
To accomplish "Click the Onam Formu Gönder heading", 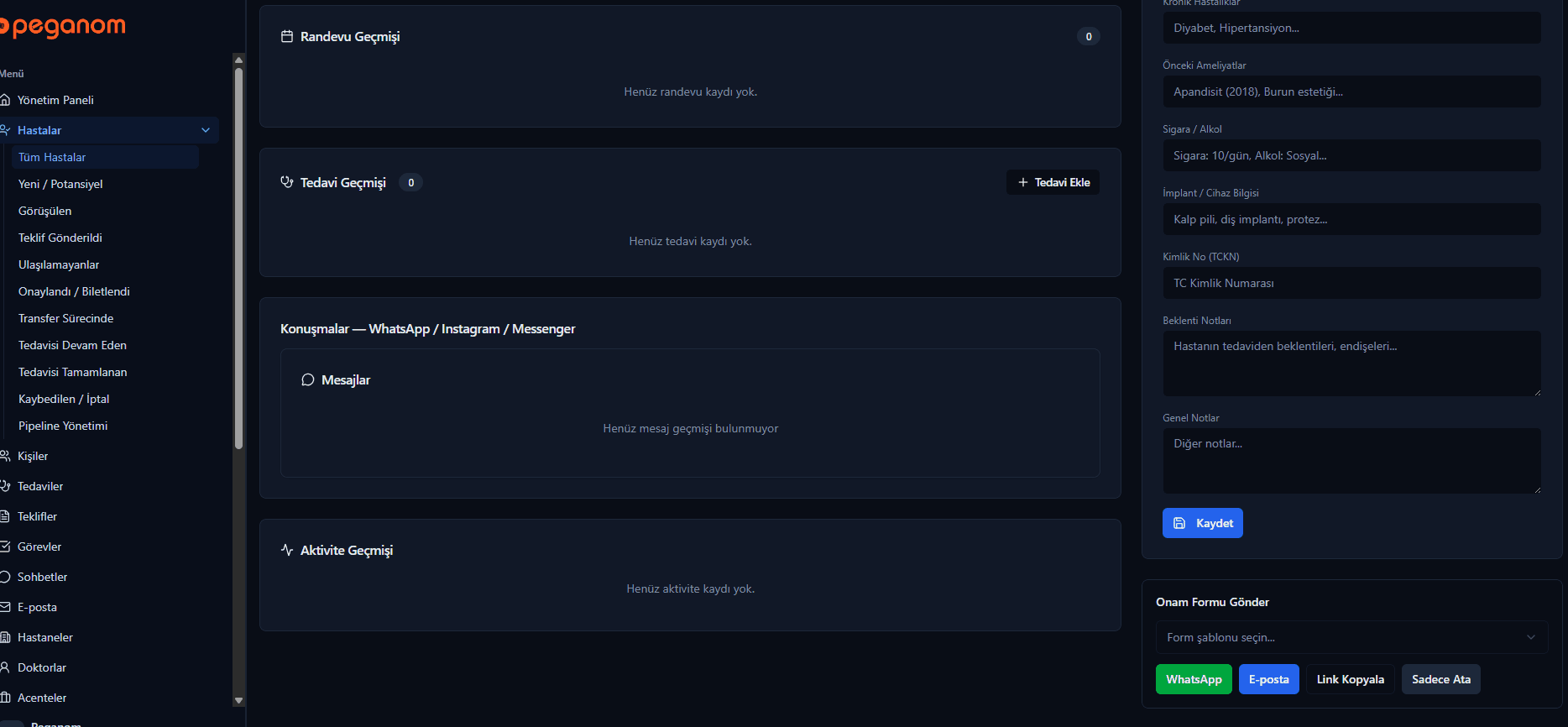I will pyautogui.click(x=1212, y=602).
